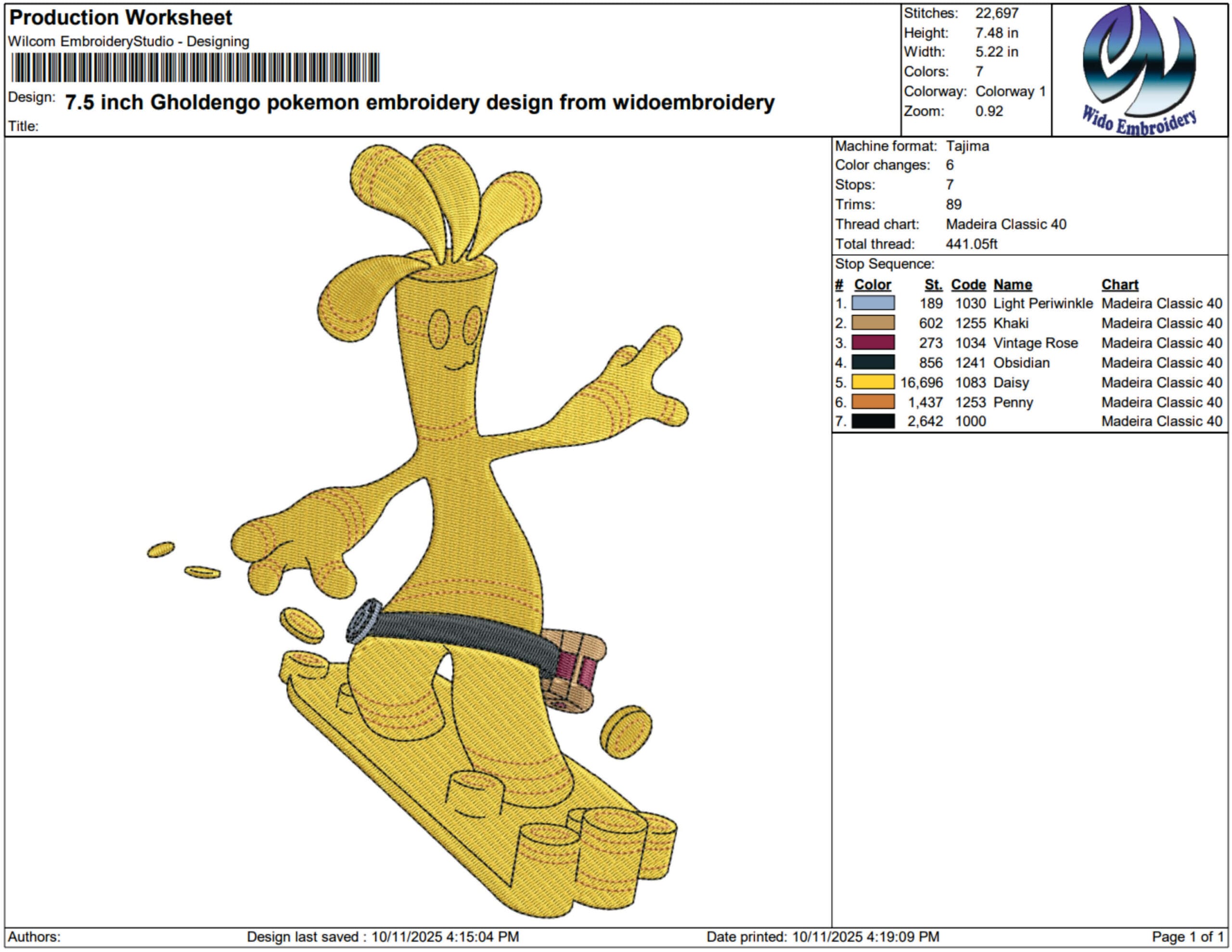Image resolution: width=1232 pixels, height=952 pixels.
Task: Click the Color column header
Action: 872,284
